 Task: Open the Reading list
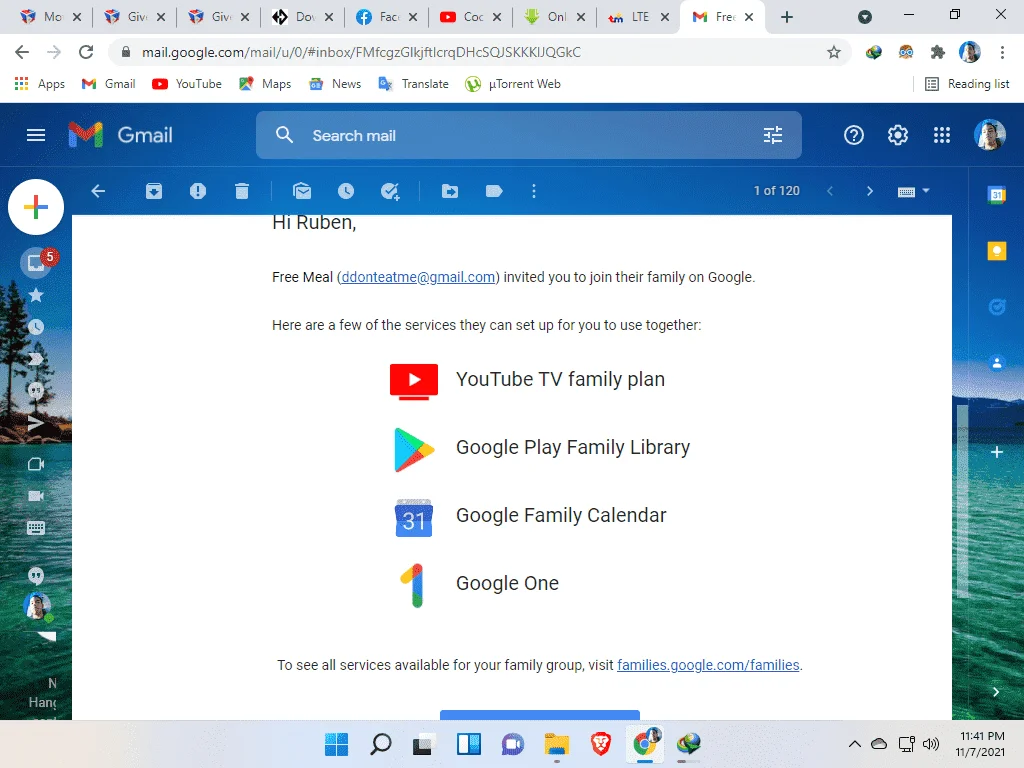[x=968, y=84]
